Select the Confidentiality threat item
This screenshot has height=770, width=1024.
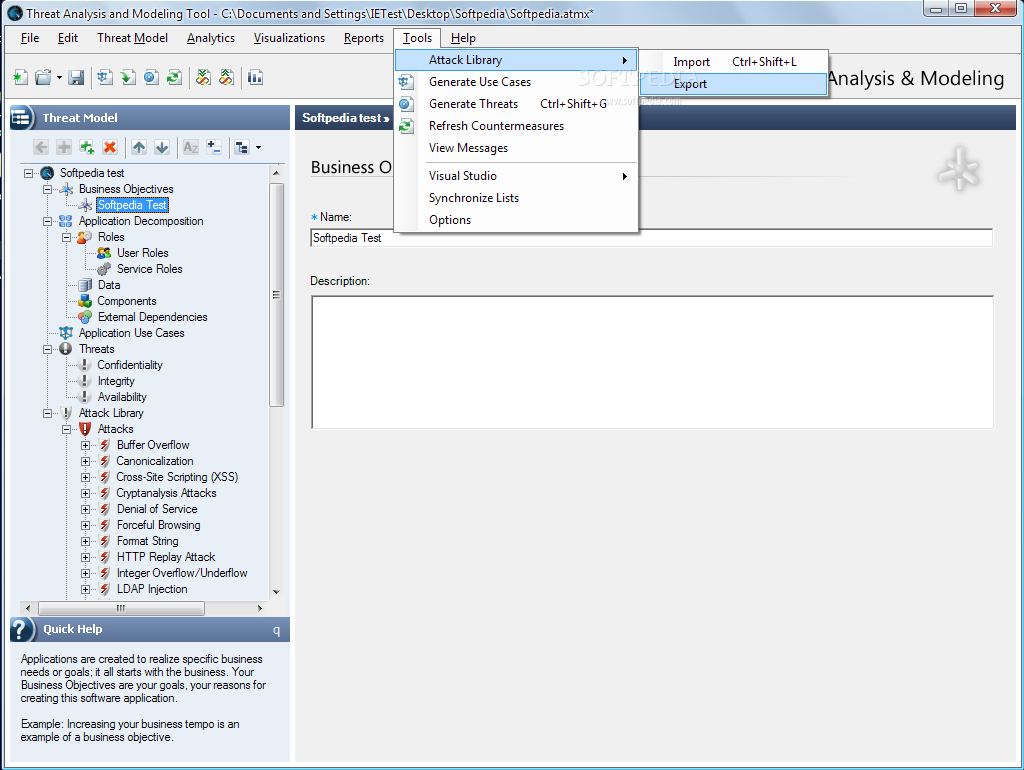[130, 365]
